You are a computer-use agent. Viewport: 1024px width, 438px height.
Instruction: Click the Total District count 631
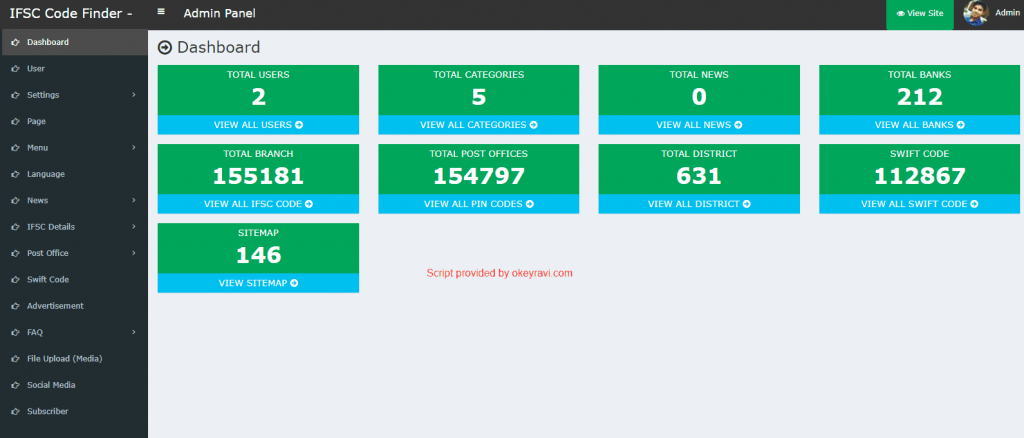(x=699, y=176)
